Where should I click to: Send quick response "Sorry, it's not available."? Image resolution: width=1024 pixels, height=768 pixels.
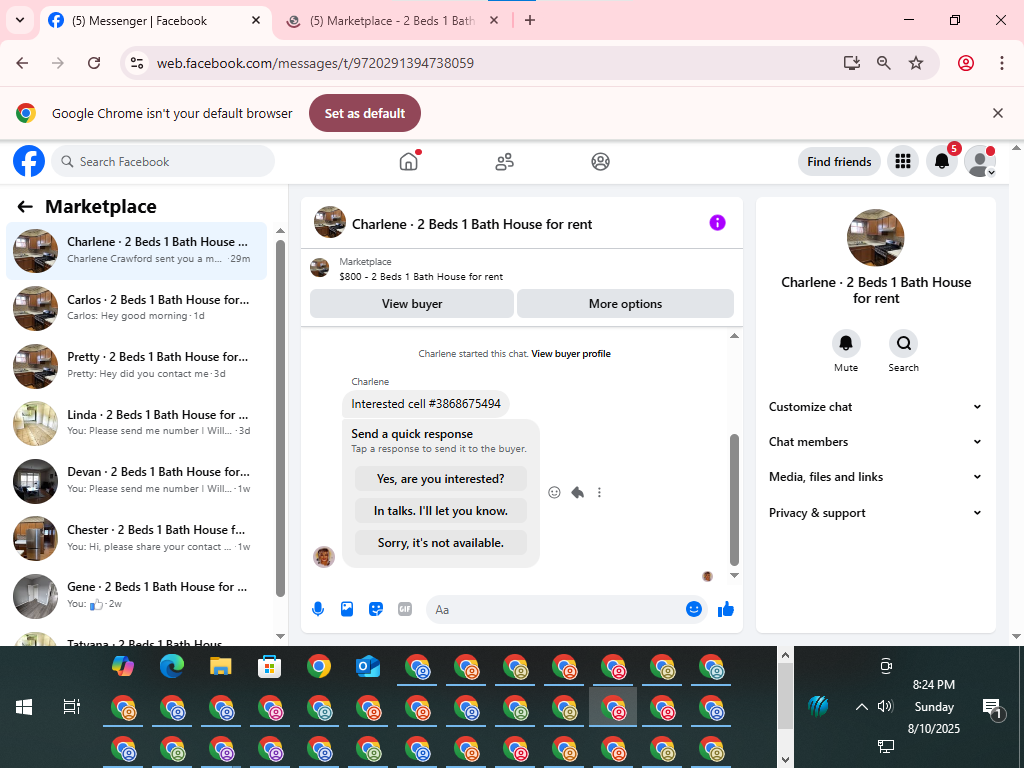441,543
